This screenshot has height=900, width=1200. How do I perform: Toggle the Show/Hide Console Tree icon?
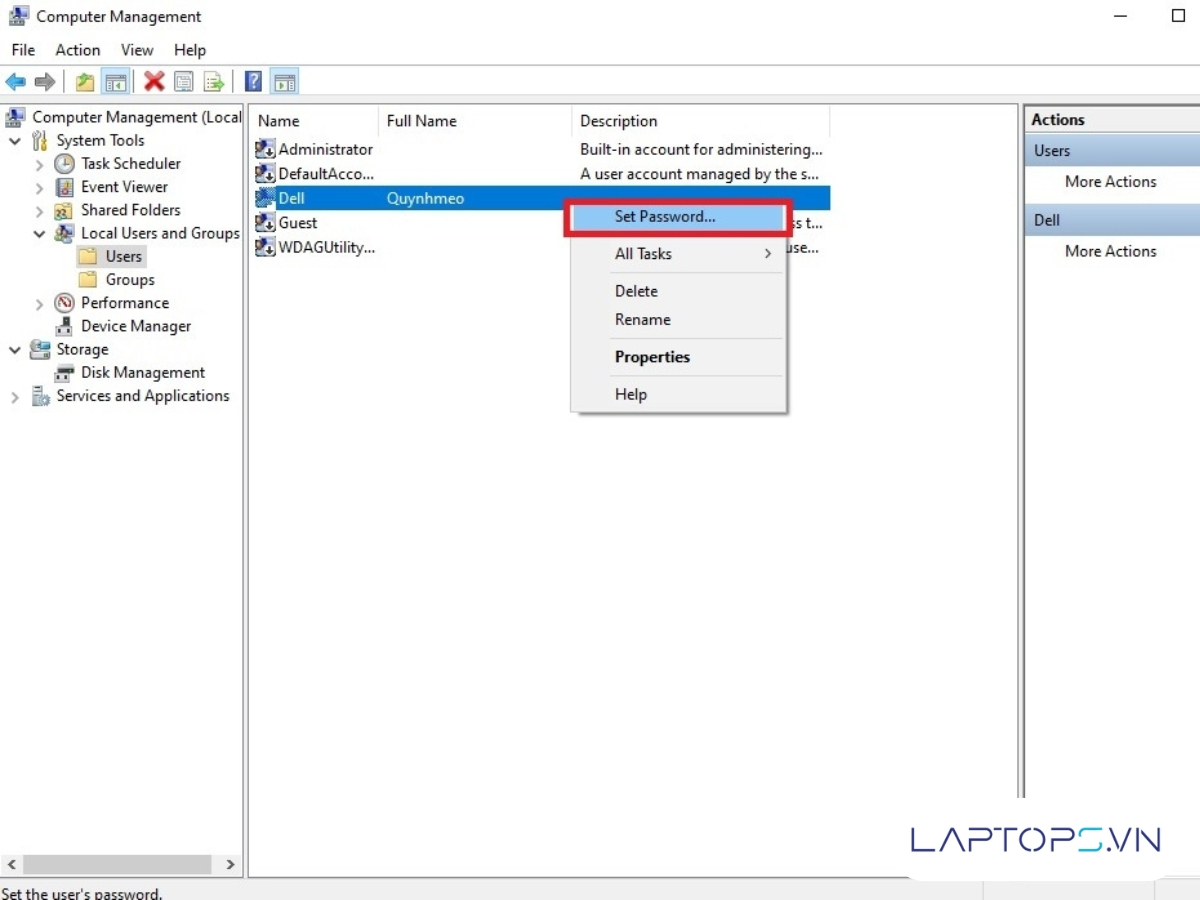click(116, 82)
